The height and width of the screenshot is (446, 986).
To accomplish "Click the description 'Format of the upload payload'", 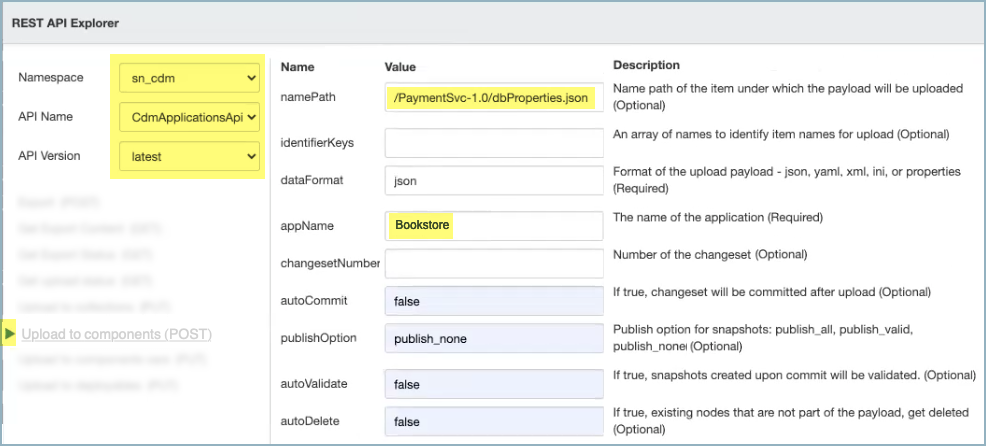I will point(787,180).
